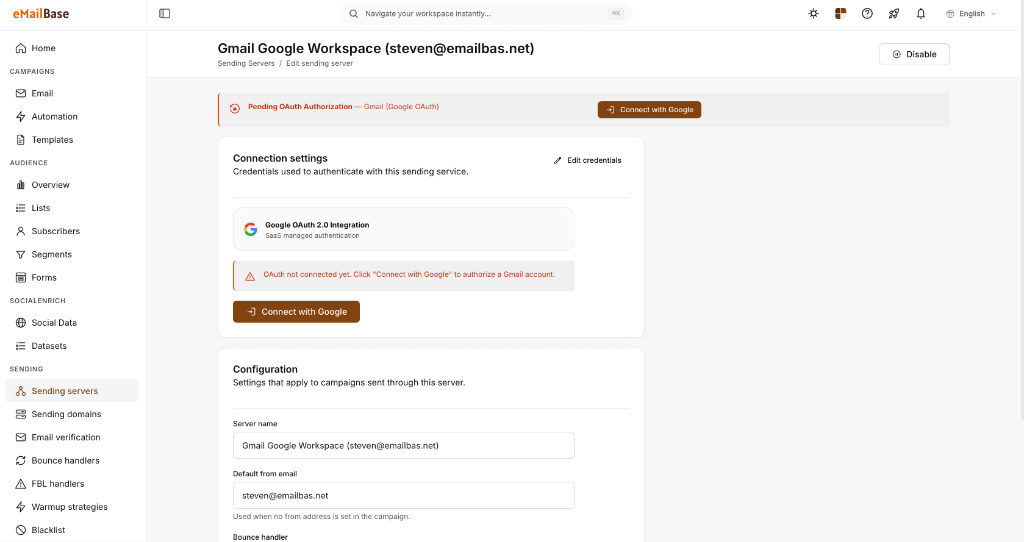Click the Social Data globe icon
This screenshot has height=542, width=1024.
point(21,323)
